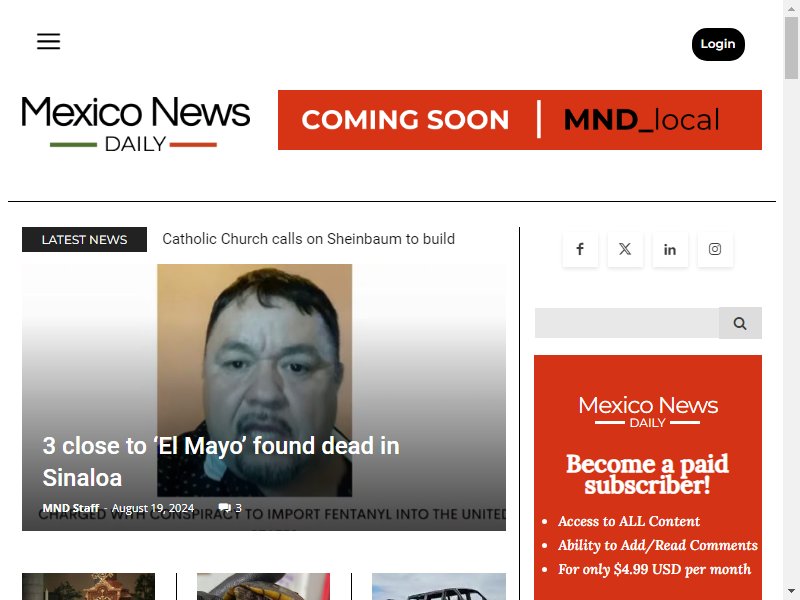Click the scrollbar down arrow

pos(791,592)
